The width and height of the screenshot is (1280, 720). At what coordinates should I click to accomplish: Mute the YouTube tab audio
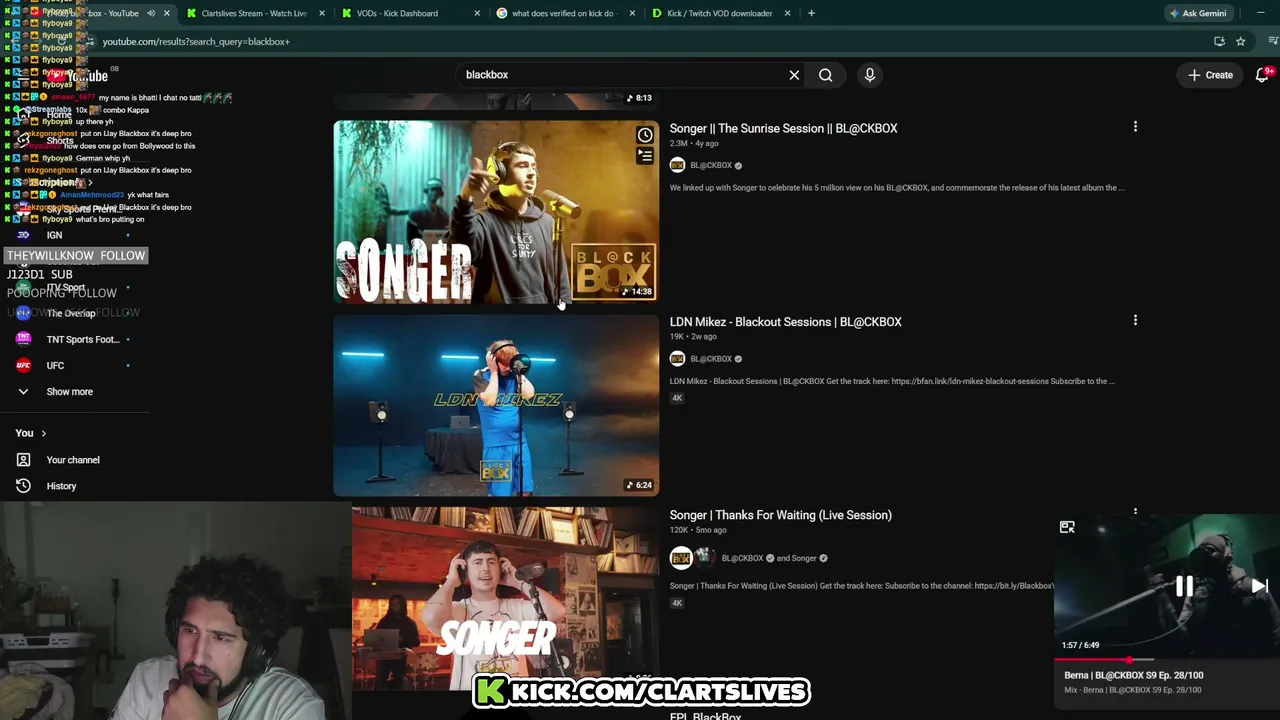coord(151,13)
